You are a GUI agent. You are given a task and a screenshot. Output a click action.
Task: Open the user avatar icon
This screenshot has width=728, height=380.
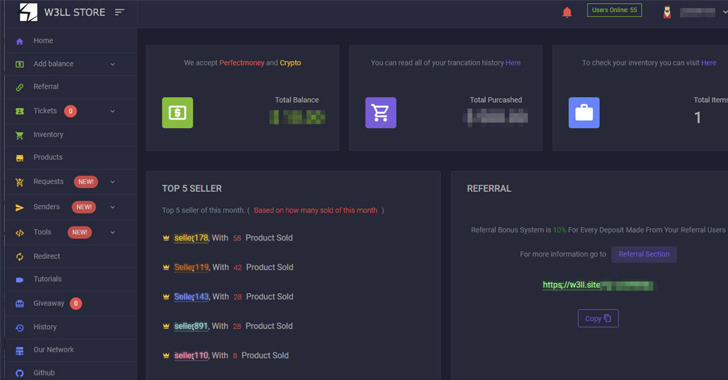667,13
